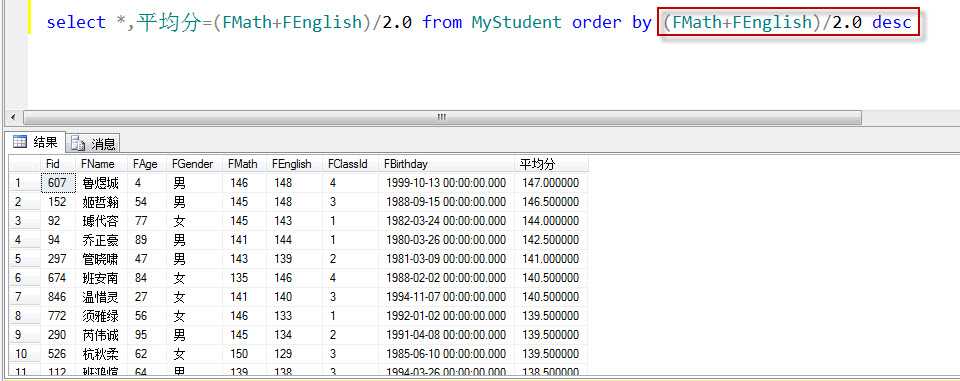
Task: Click the Fid cell 607
Action: click(x=58, y=183)
